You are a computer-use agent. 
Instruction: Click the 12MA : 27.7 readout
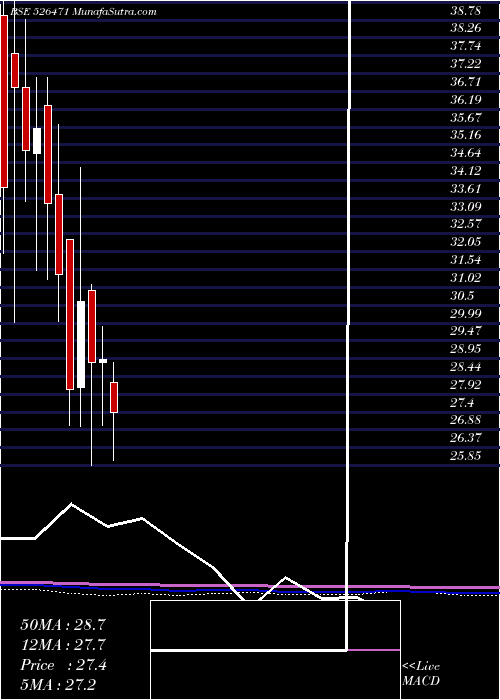pos(63,645)
